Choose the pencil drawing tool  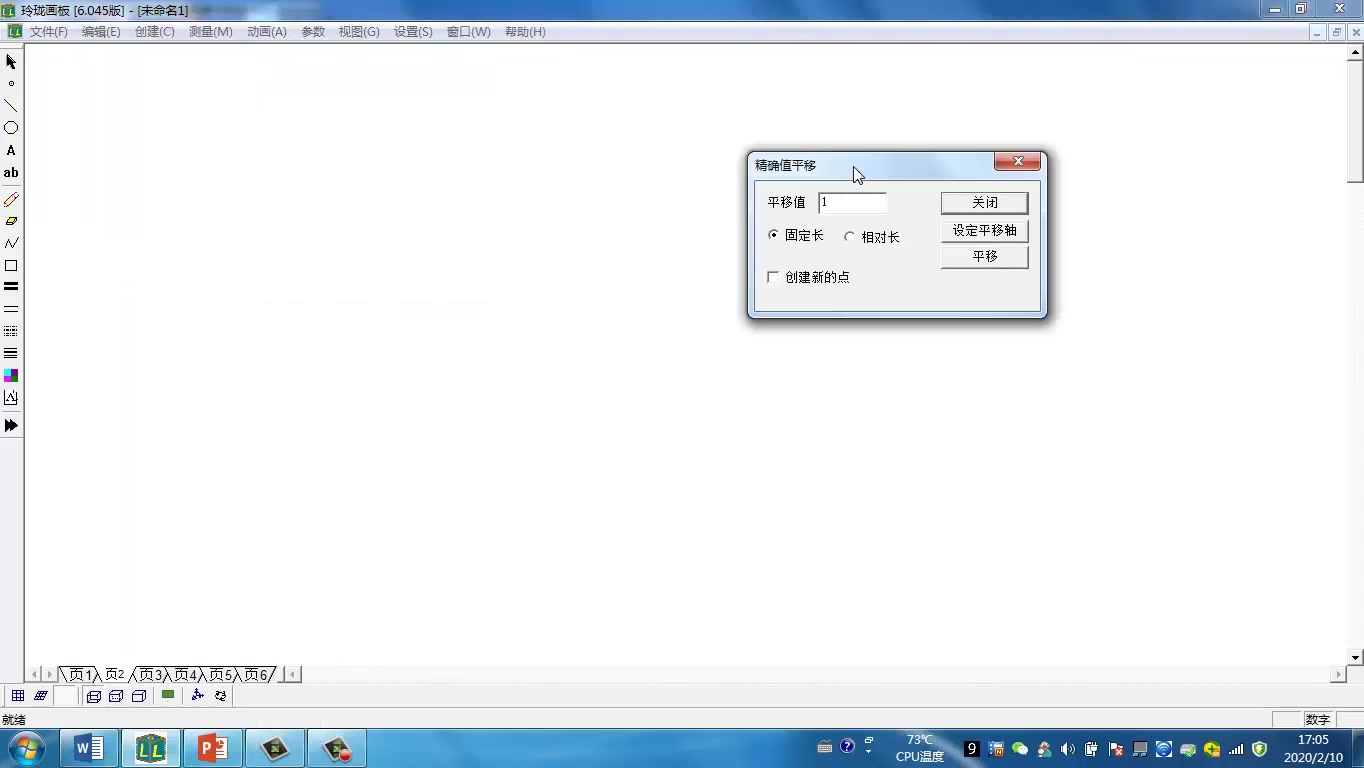point(11,199)
